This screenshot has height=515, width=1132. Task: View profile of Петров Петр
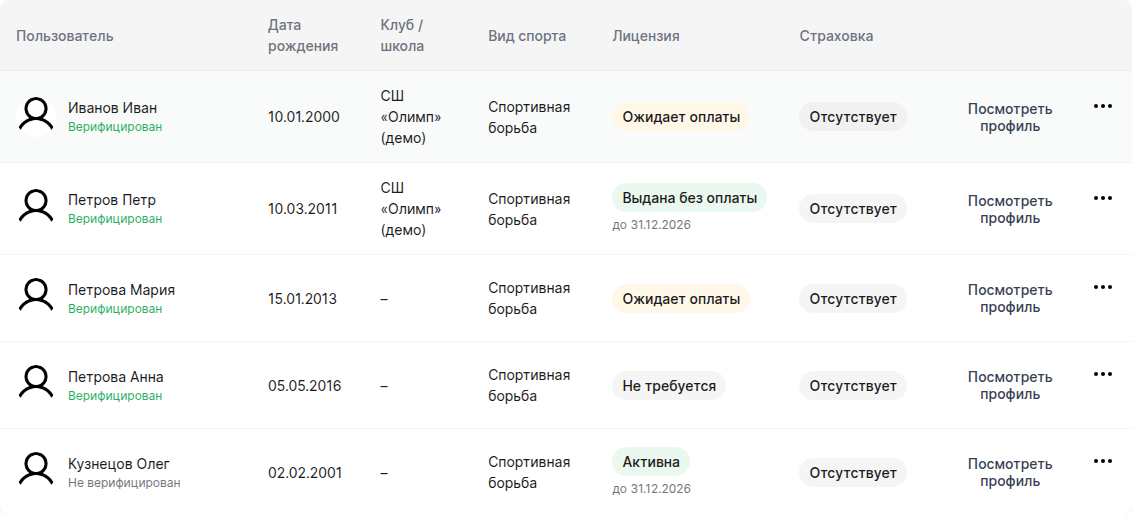[1010, 209]
